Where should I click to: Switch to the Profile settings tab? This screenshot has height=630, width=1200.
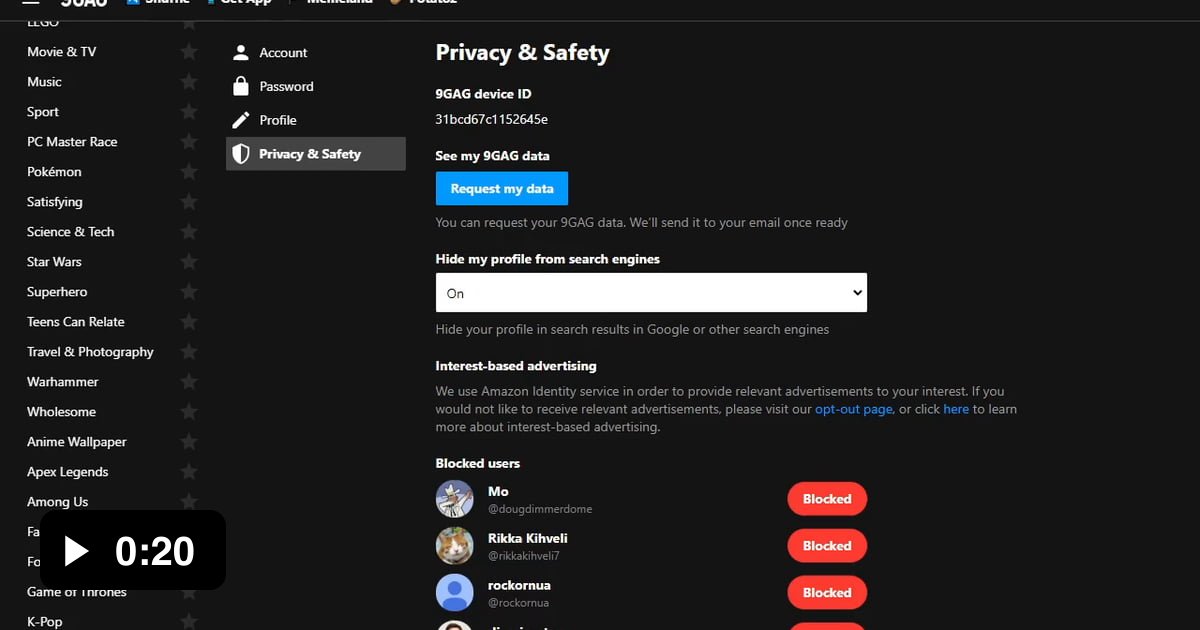point(278,120)
